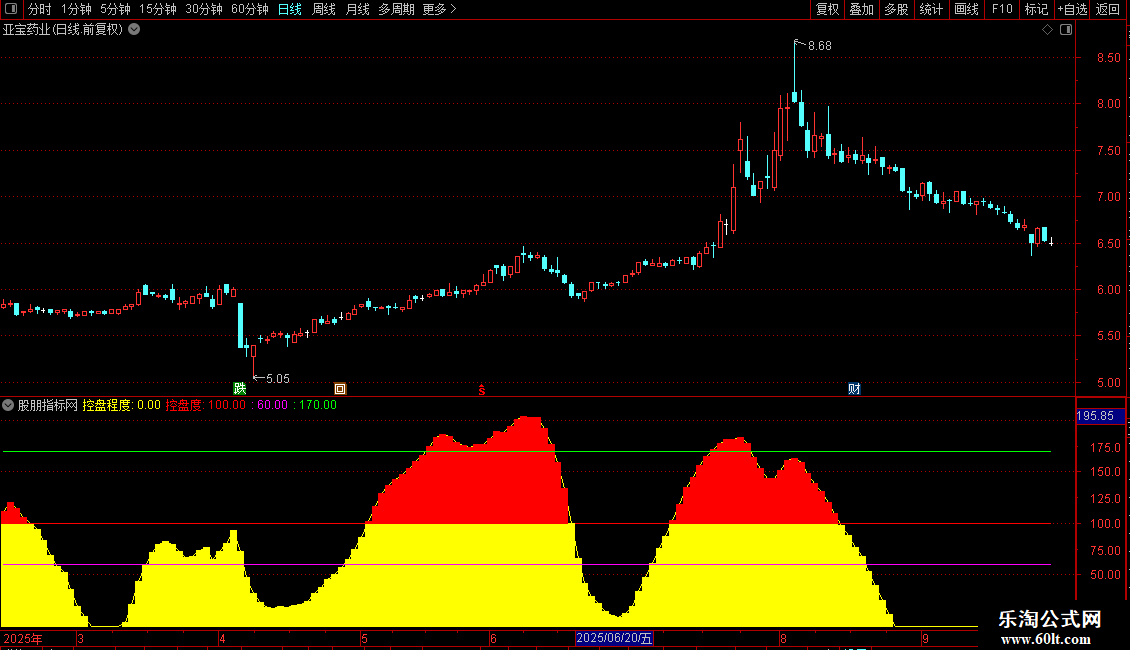Click the green 170.00 parameter value
1130x650 pixels.
318,405
